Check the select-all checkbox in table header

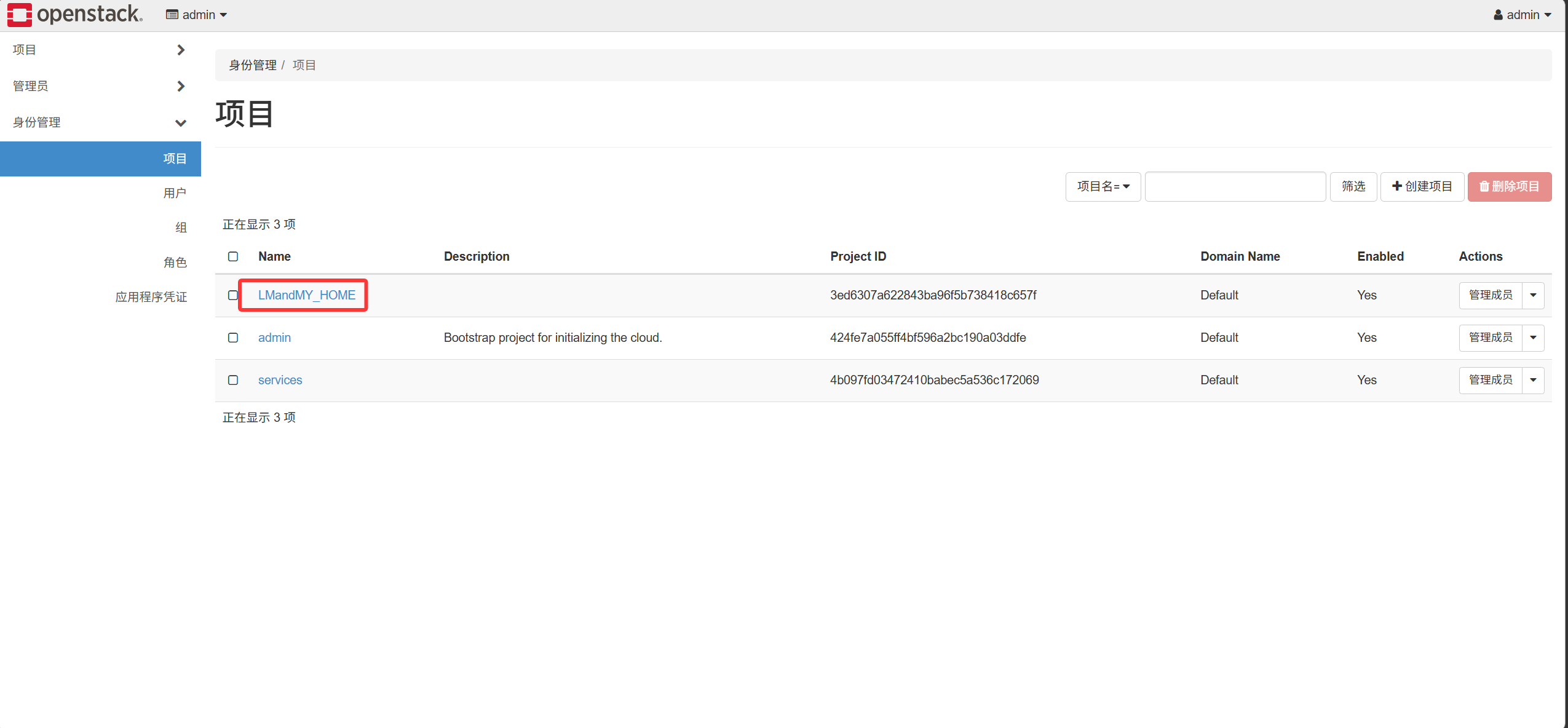click(x=233, y=256)
